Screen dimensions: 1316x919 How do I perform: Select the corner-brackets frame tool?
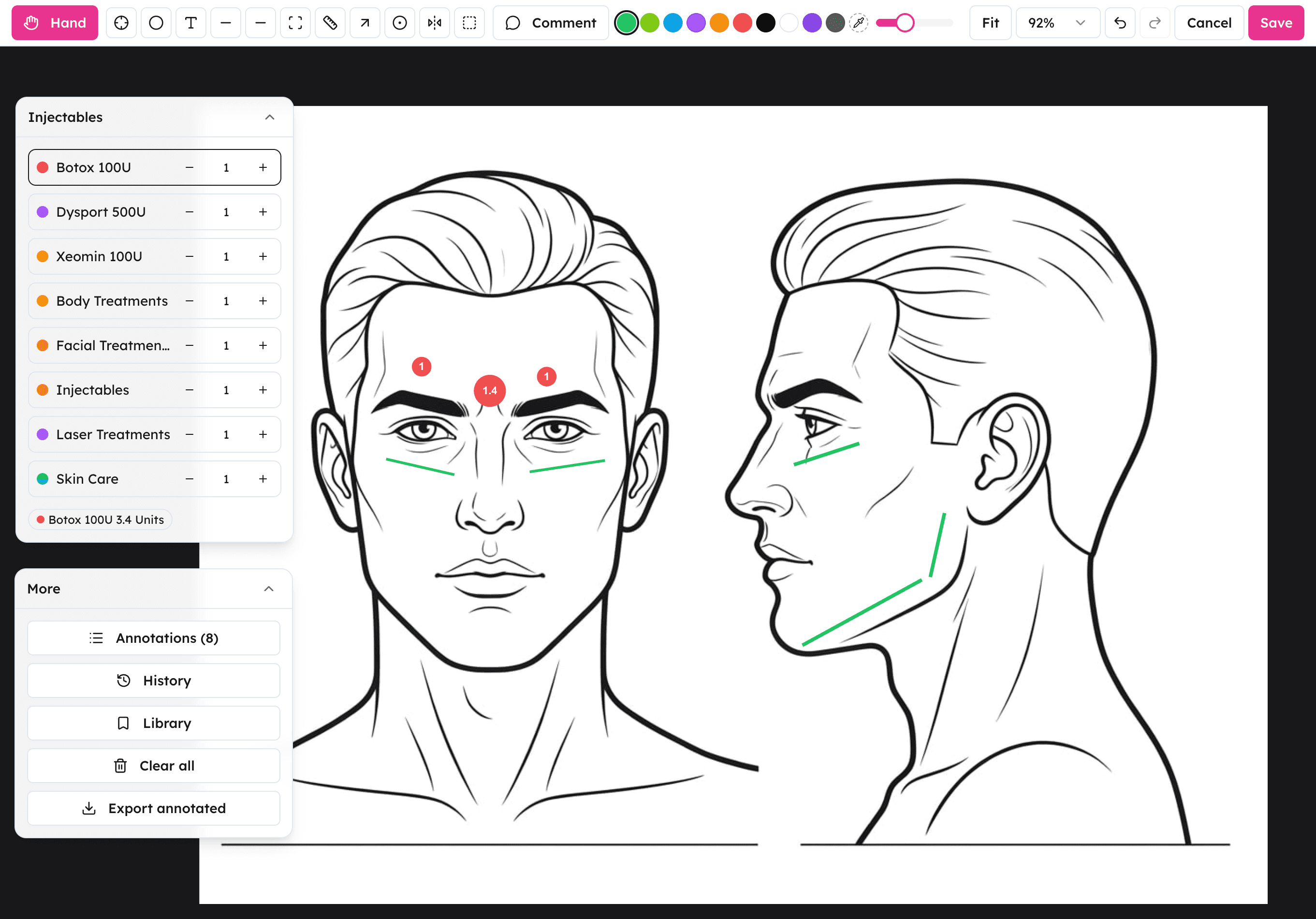pos(295,23)
